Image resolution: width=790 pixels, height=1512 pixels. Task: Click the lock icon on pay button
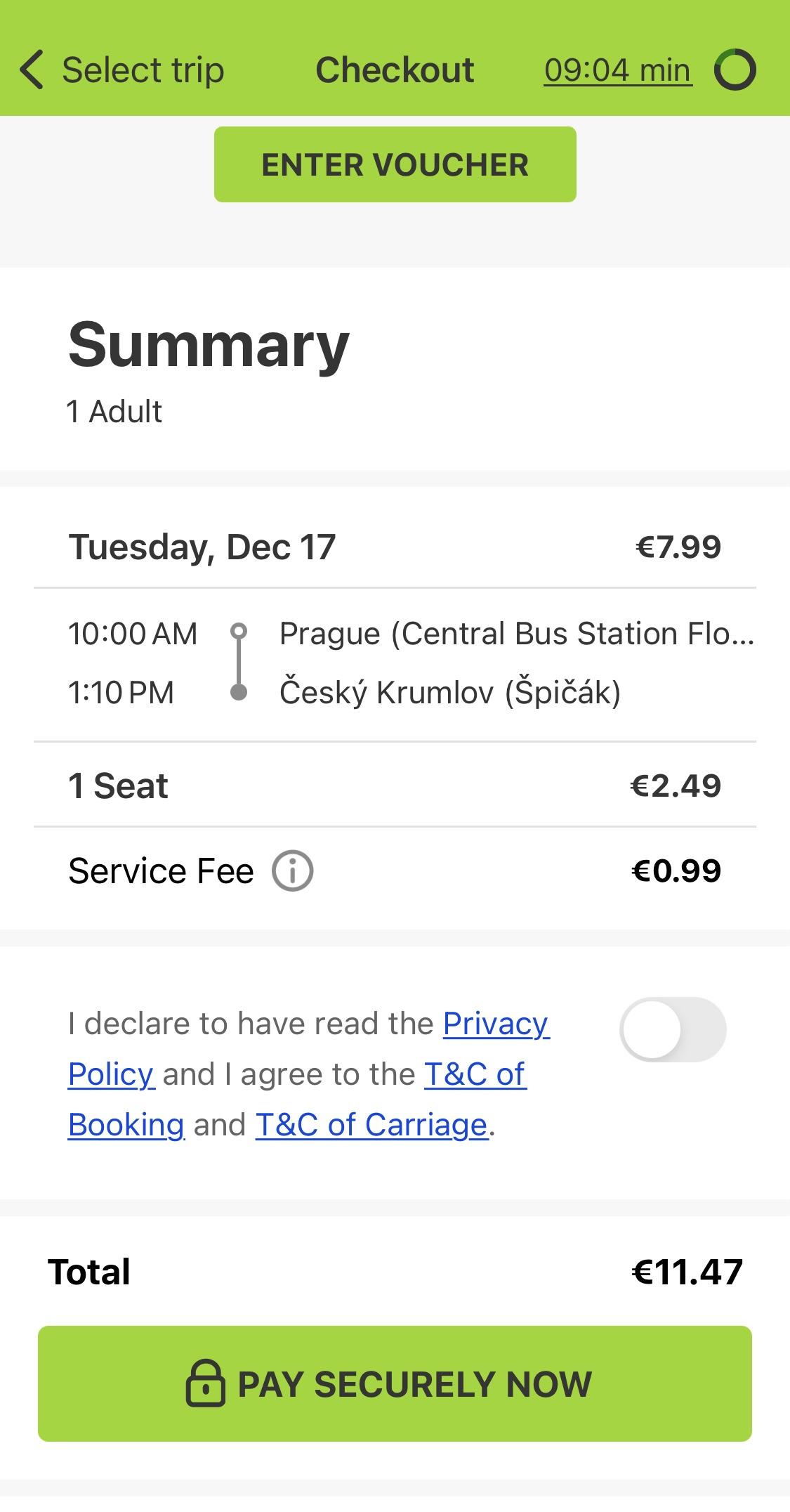point(205,1383)
